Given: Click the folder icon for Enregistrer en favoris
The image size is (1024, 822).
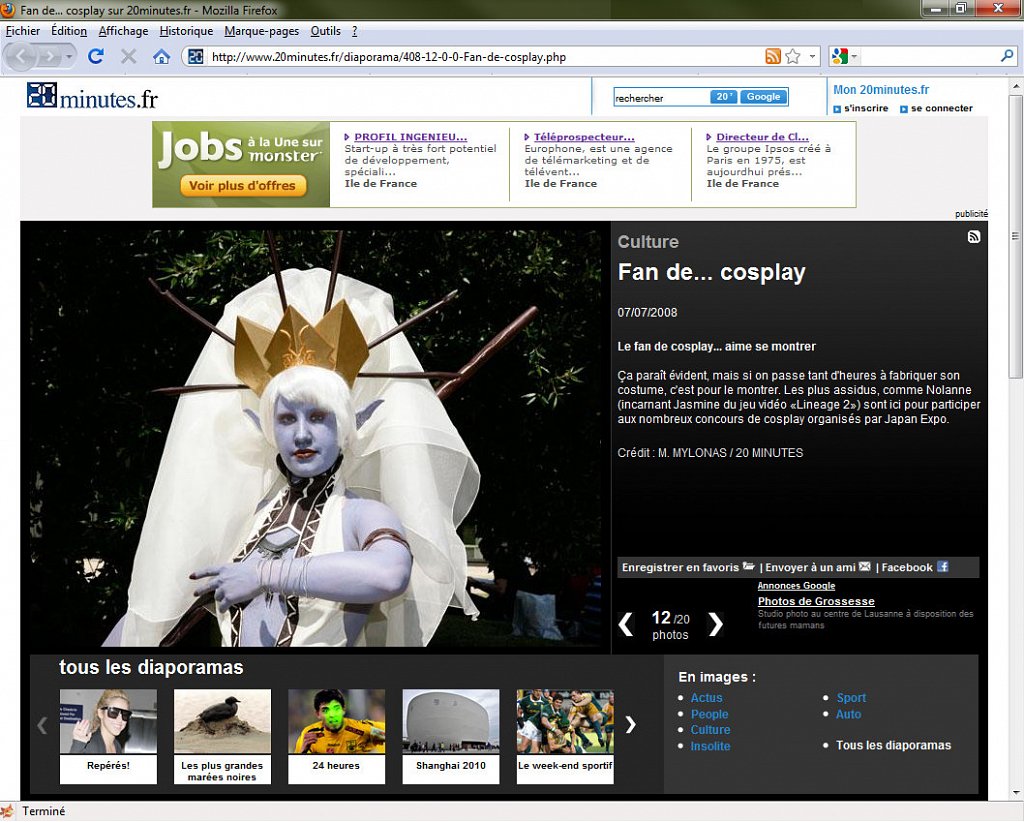Looking at the screenshot, I should (x=748, y=567).
